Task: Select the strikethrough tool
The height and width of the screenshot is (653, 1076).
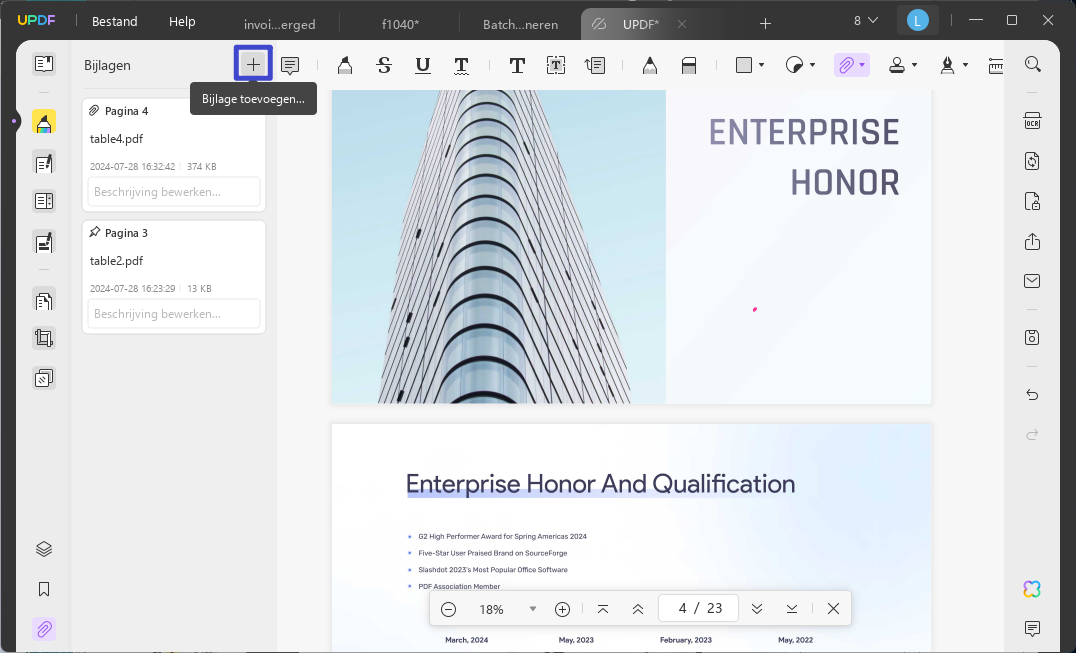Action: pos(384,65)
